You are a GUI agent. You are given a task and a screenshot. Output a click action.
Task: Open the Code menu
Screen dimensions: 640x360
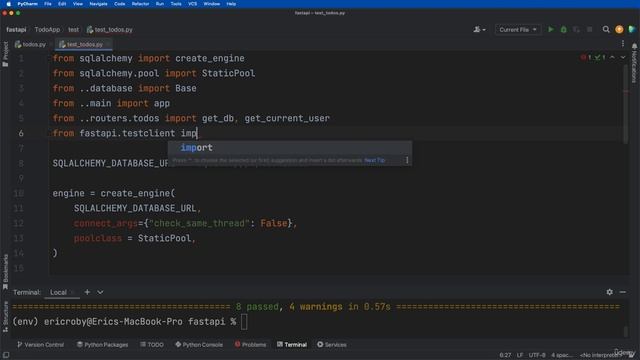point(120,4)
